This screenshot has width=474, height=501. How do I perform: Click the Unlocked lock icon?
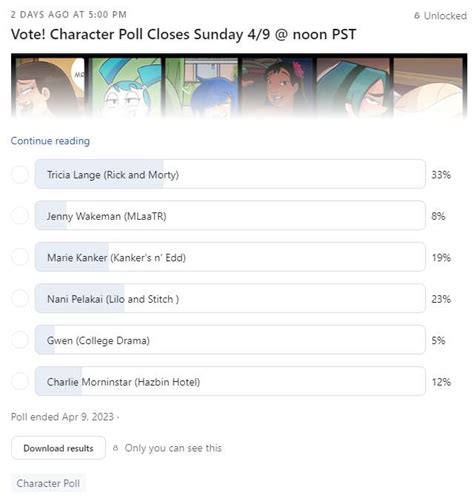[x=417, y=15]
